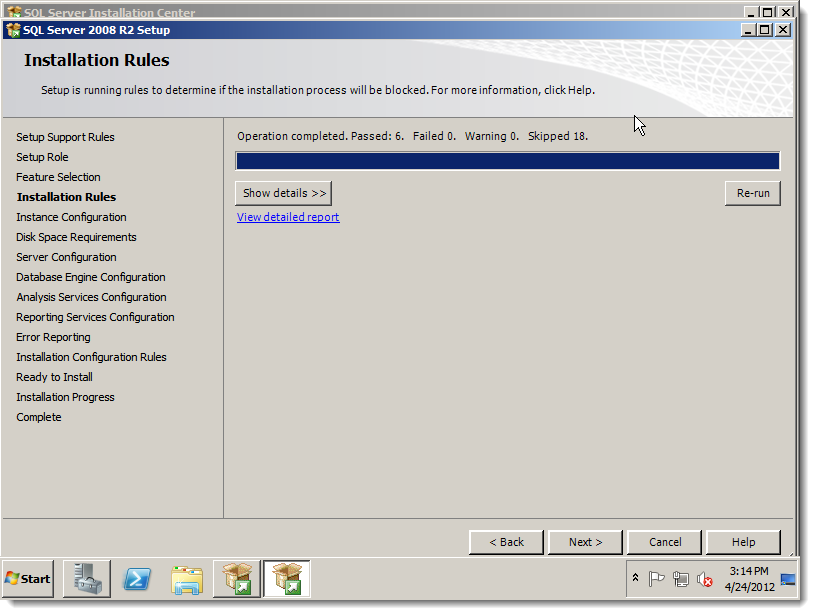Viewport: 815px width, 615px height.
Task: Select Disk Space Requirements step
Action: pyautogui.click(x=76, y=237)
